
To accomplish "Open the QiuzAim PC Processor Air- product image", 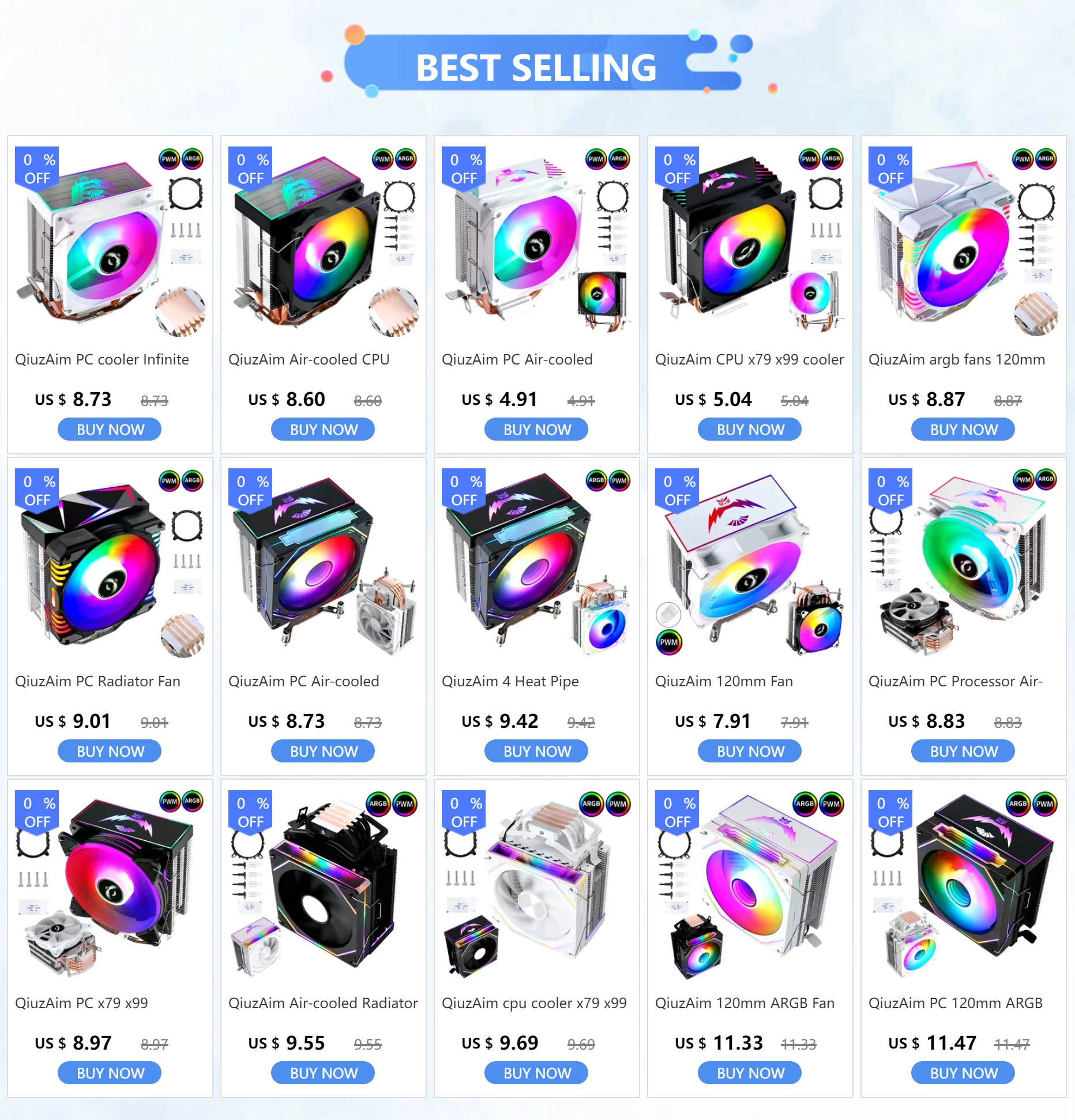I will 963,565.
